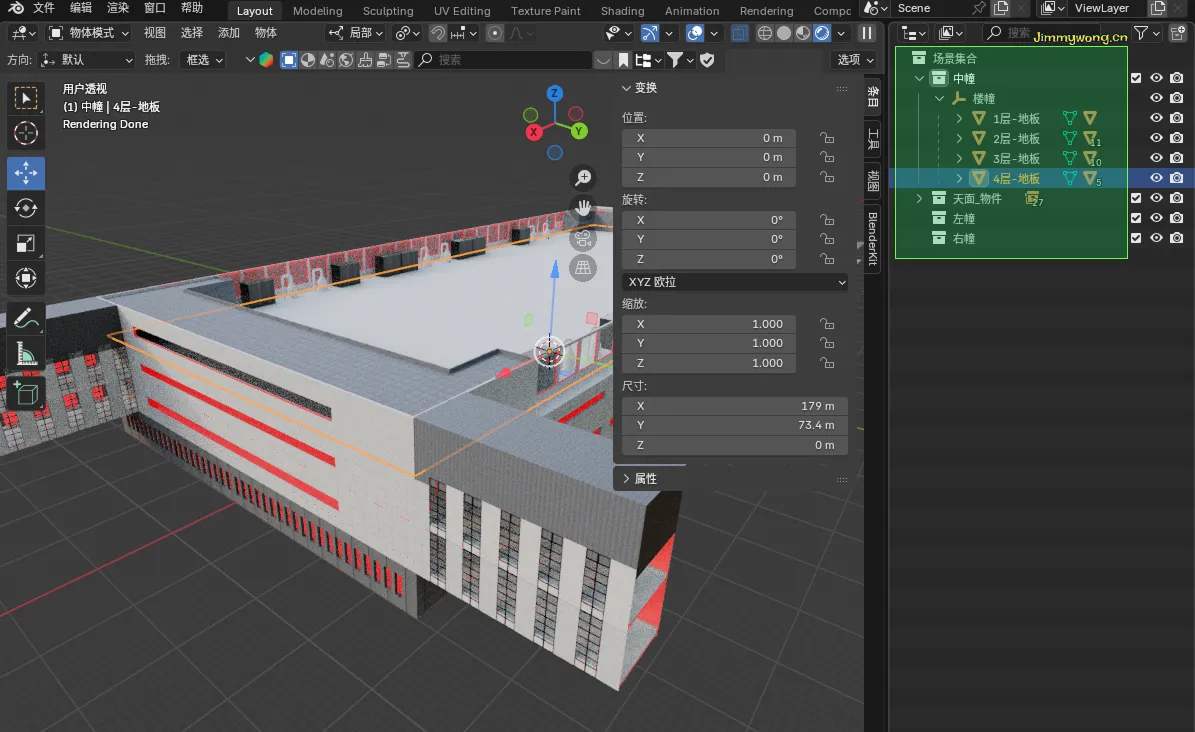Image resolution: width=1195 pixels, height=732 pixels.
Task: Click the viewport zoom magnifier icon
Action: click(x=583, y=178)
